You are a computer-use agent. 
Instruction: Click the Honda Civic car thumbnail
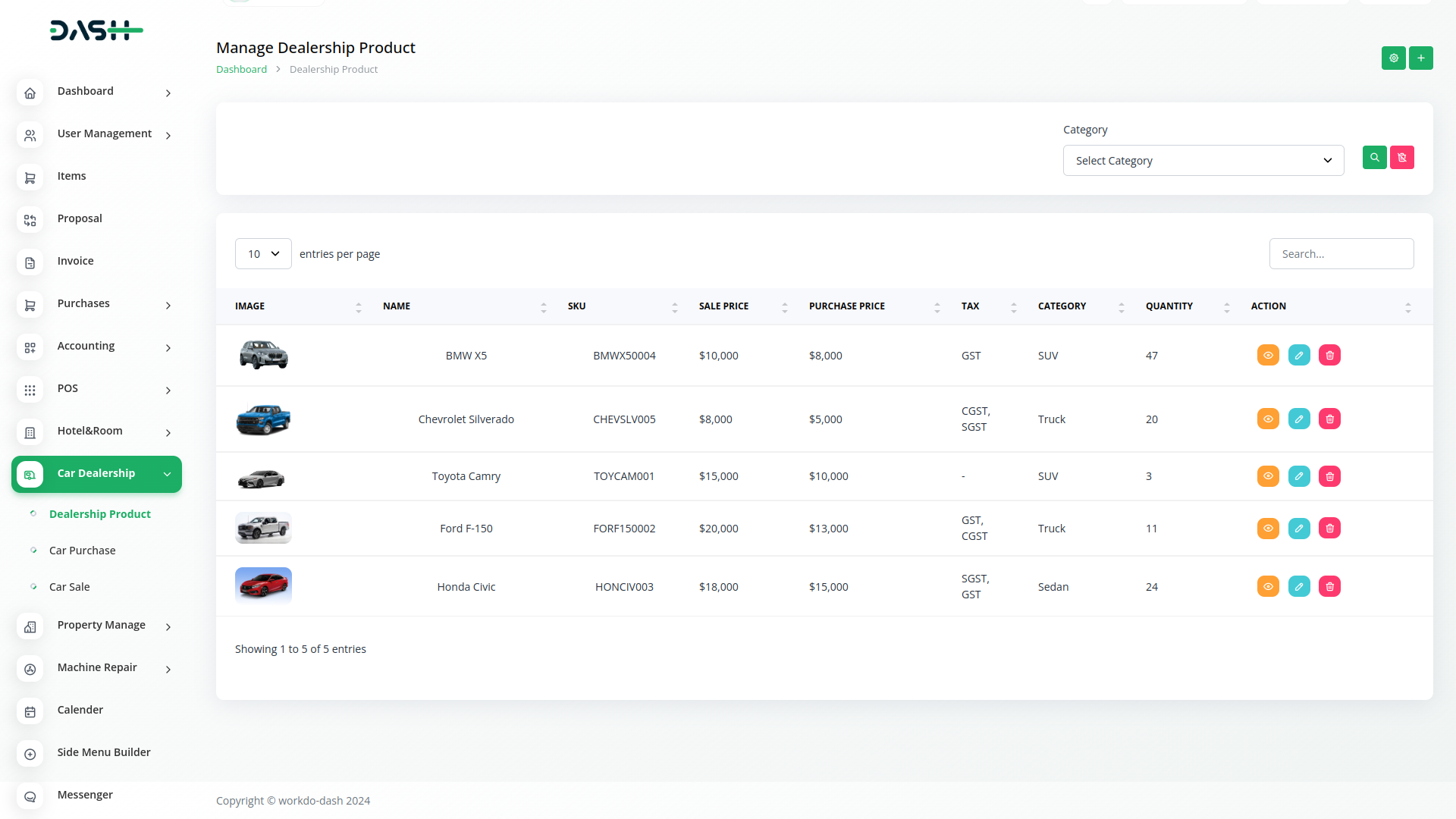pyautogui.click(x=263, y=585)
